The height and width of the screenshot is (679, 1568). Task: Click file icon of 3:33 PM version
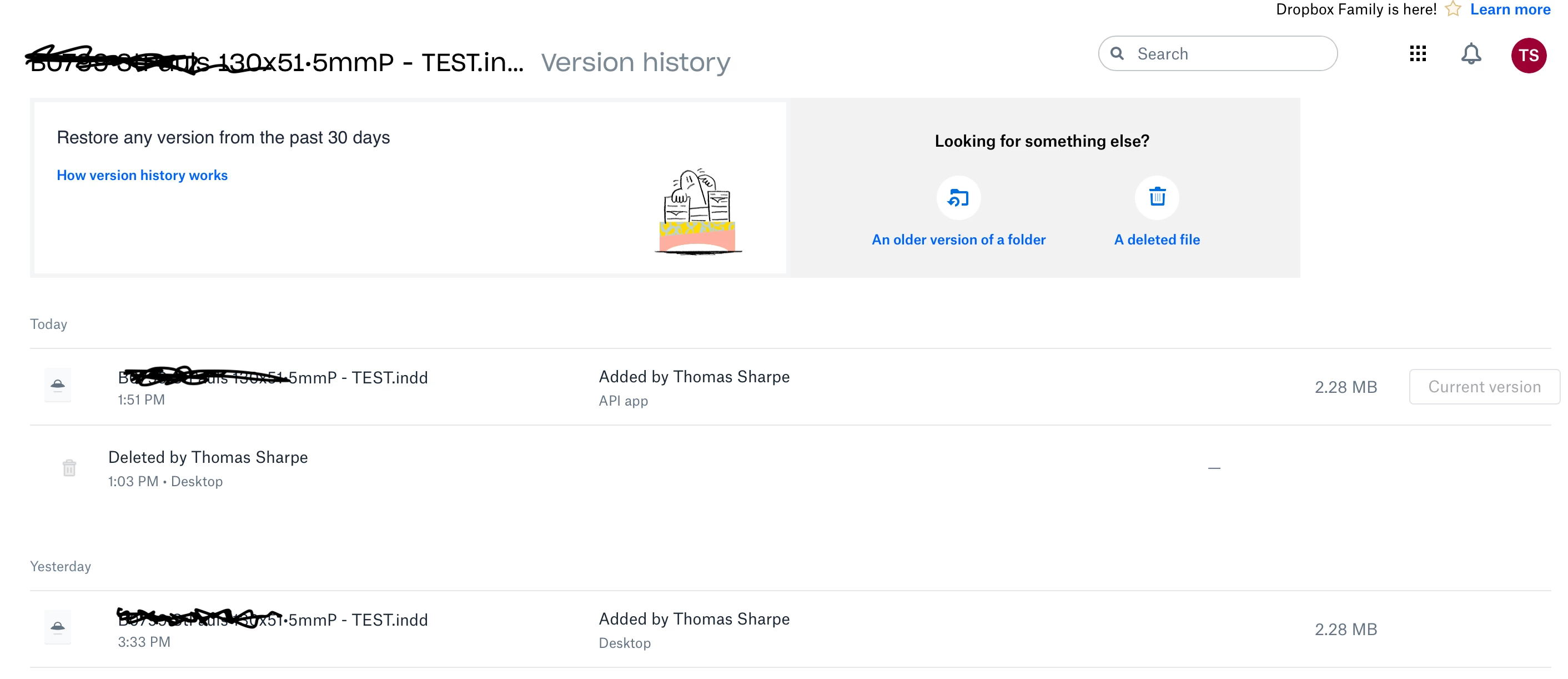[58, 627]
